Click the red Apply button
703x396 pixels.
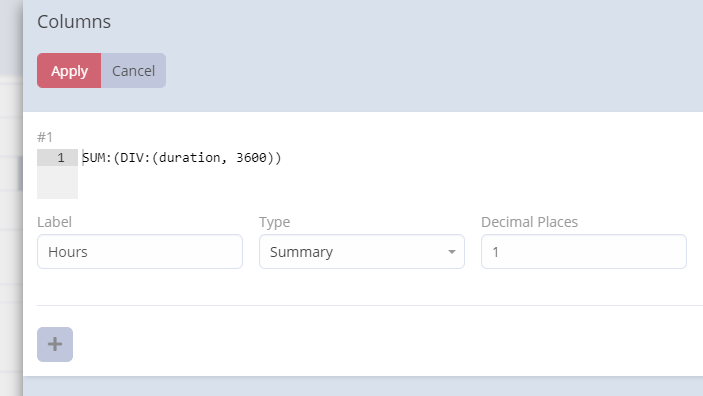(69, 70)
